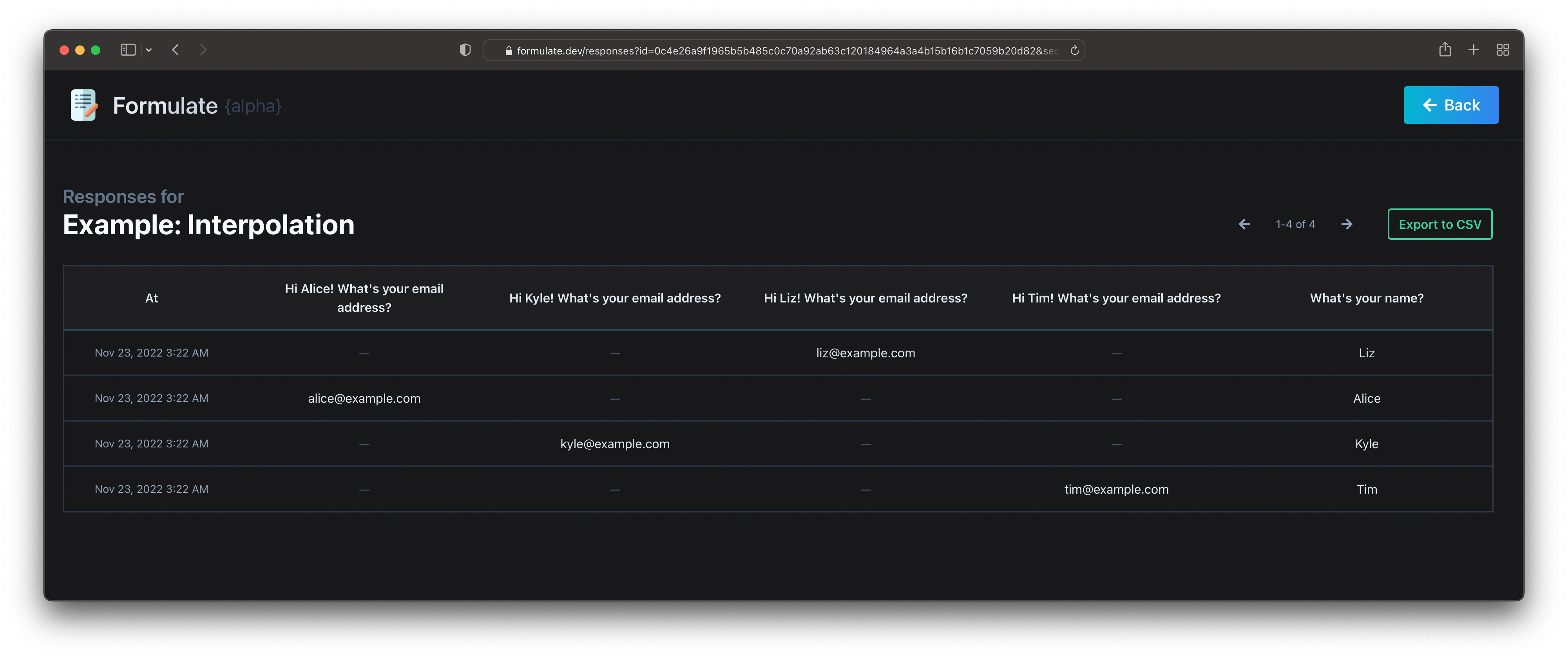Open the sidebar options dropdown chevron

(148, 50)
